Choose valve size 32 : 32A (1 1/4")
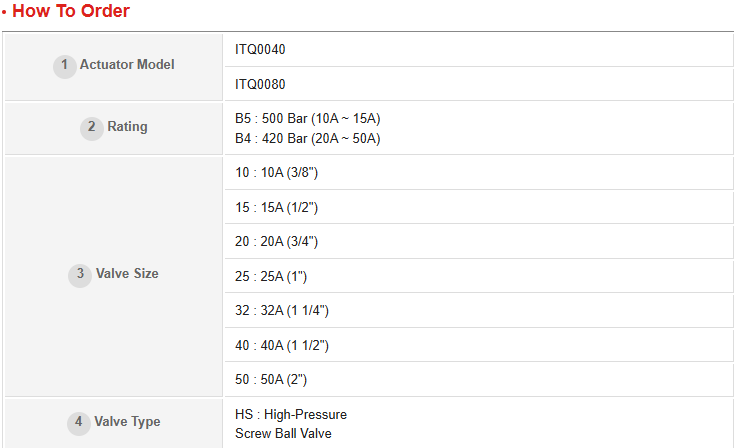Viewport: 734px width, 448px height. (x=282, y=311)
